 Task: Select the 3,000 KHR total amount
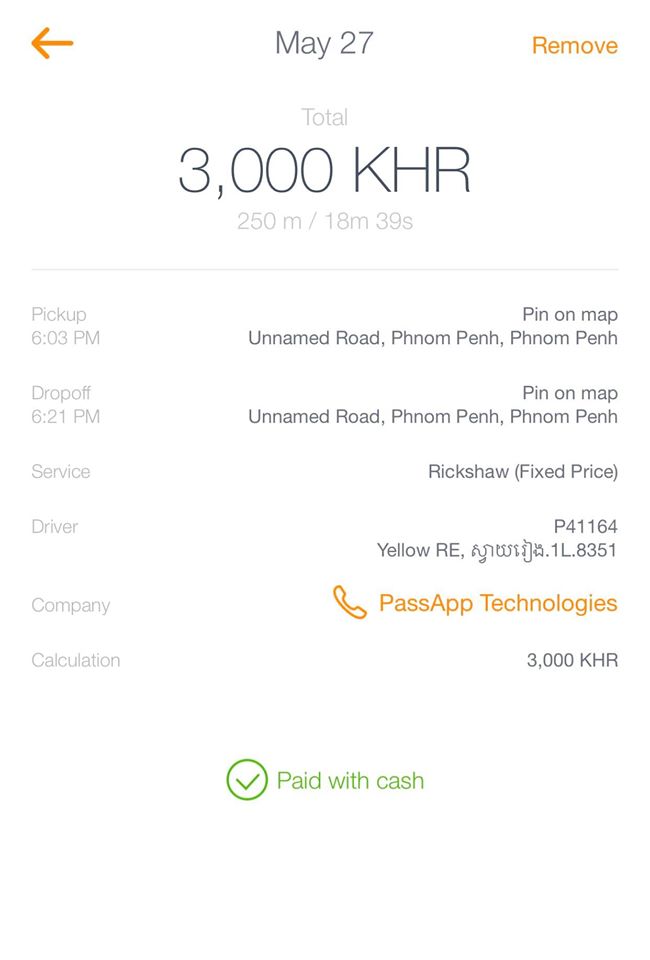point(324,171)
